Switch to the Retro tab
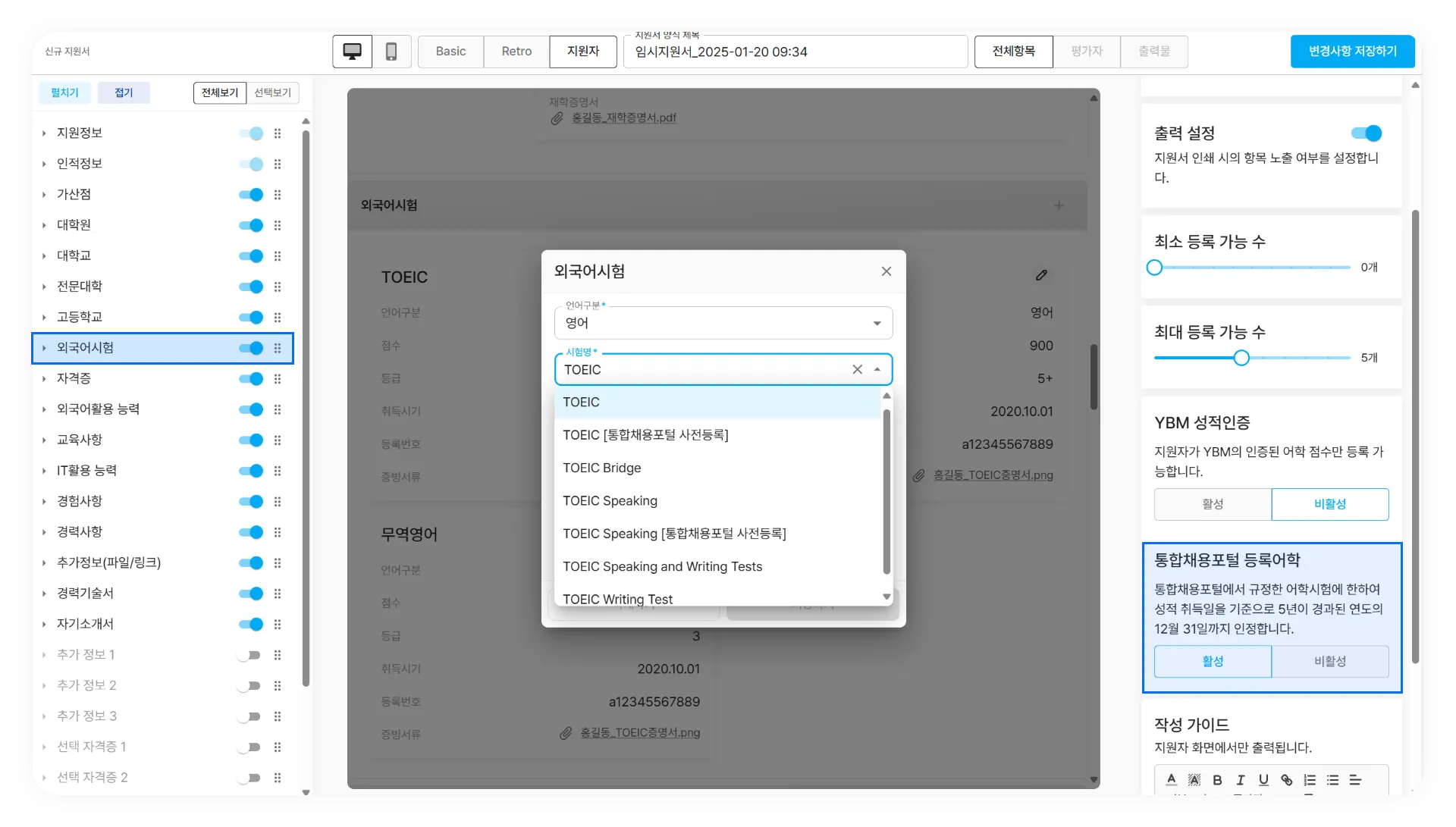Screen dimensions: 1456x827 tap(516, 52)
